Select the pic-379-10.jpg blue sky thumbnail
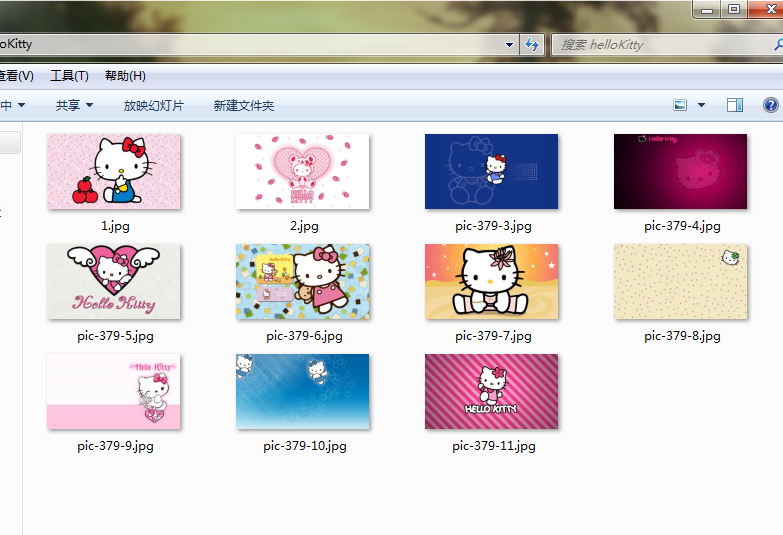 pyautogui.click(x=303, y=392)
